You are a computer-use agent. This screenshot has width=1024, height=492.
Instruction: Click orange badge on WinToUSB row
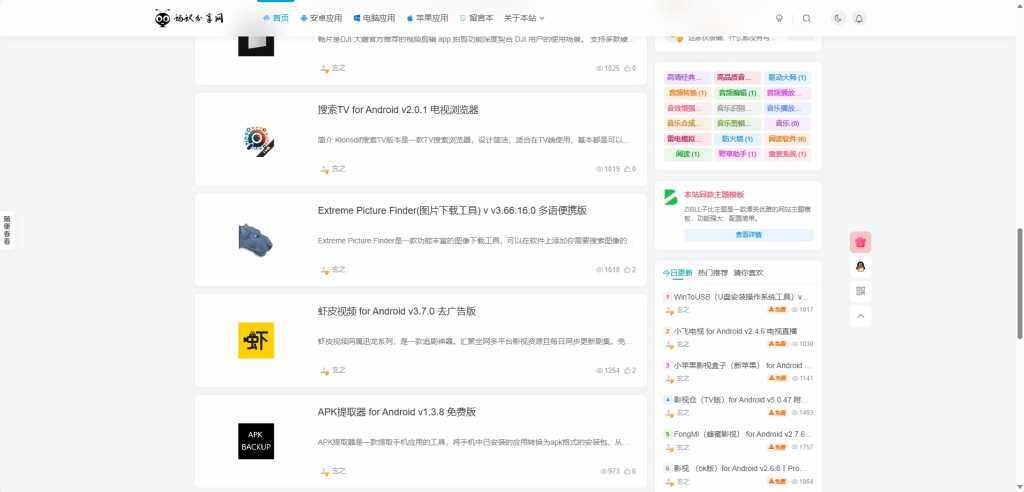tap(777, 310)
